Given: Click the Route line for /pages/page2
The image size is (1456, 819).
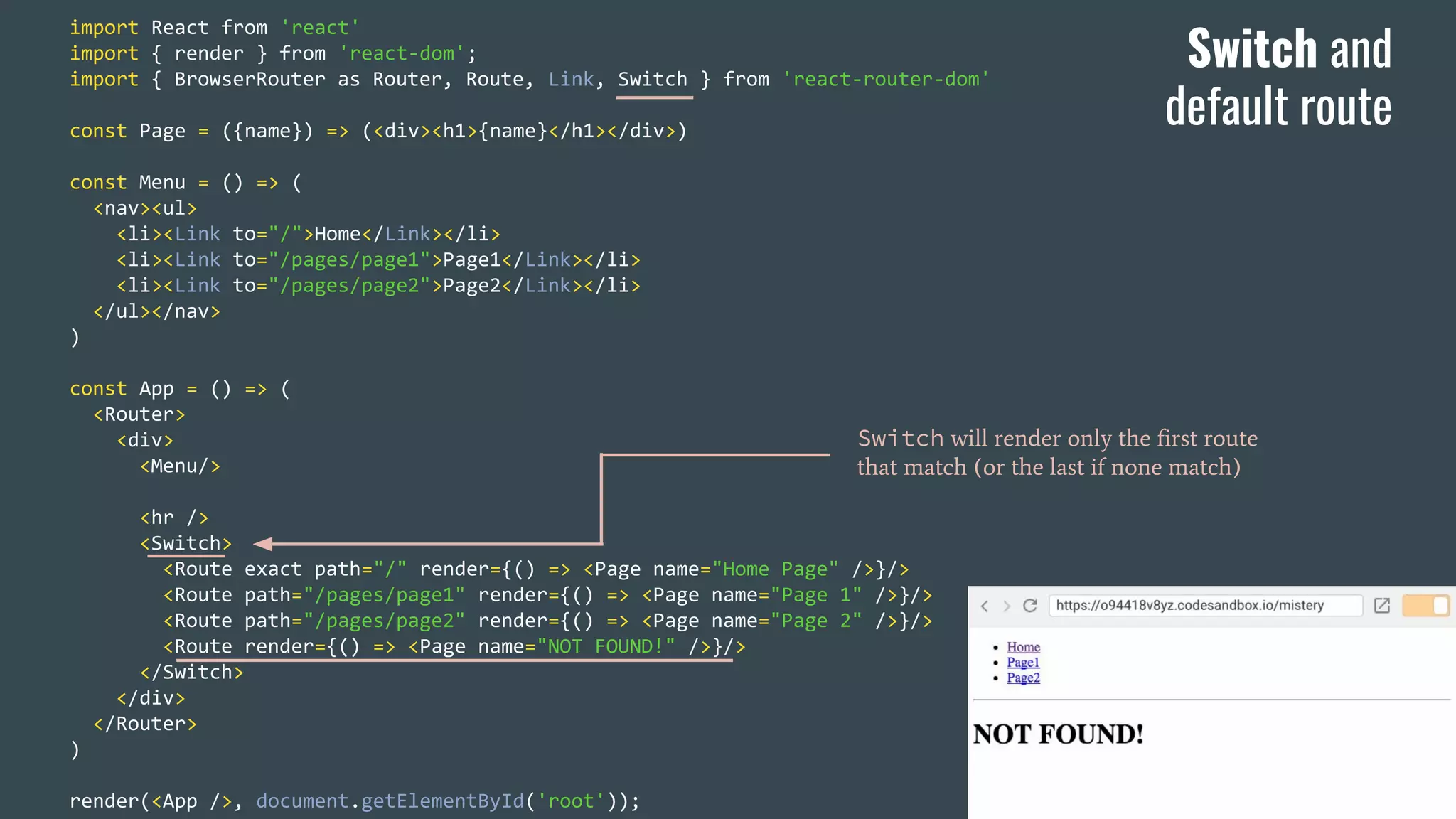Looking at the screenshot, I should click(x=547, y=621).
